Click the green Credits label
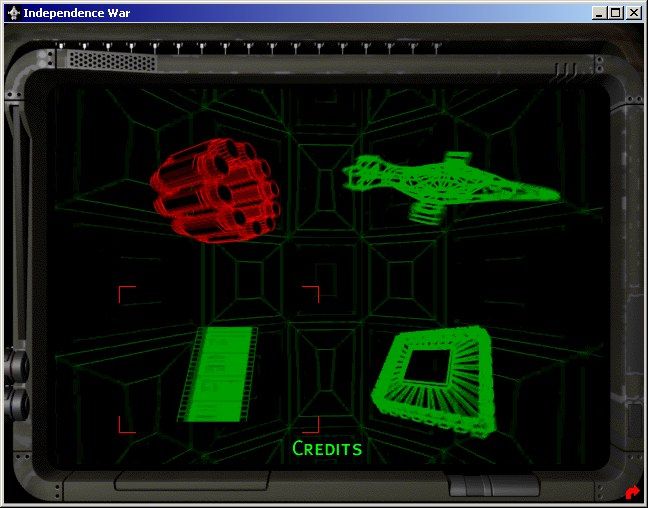648x508 pixels. [327, 449]
